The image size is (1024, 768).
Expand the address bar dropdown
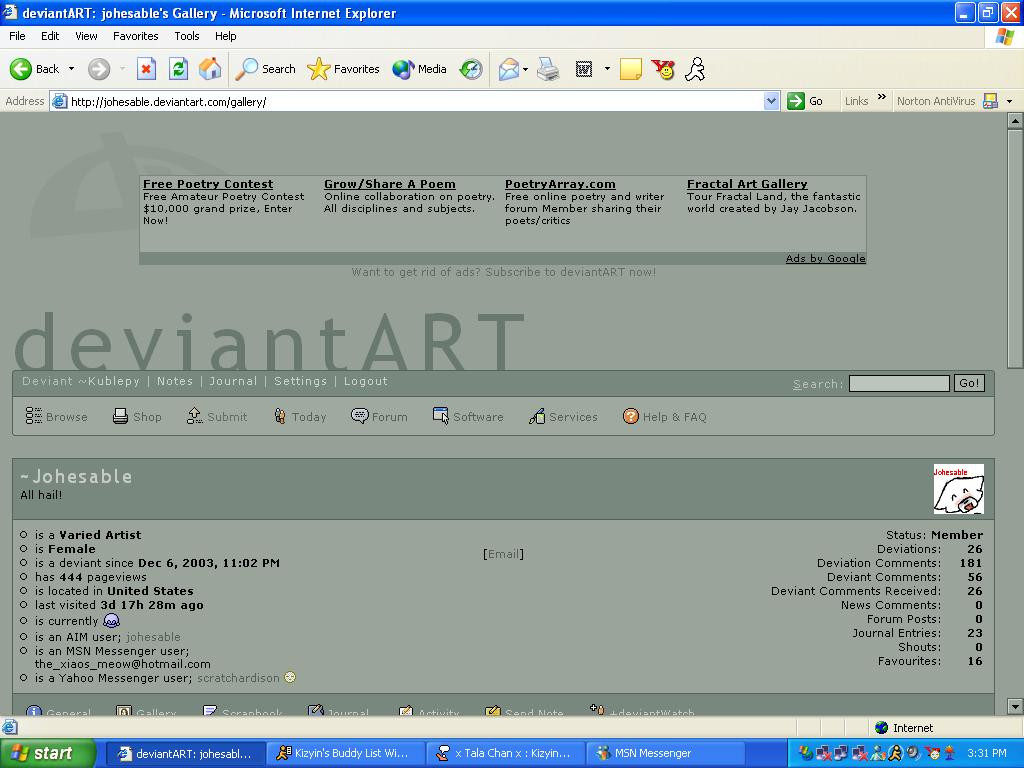pos(771,101)
